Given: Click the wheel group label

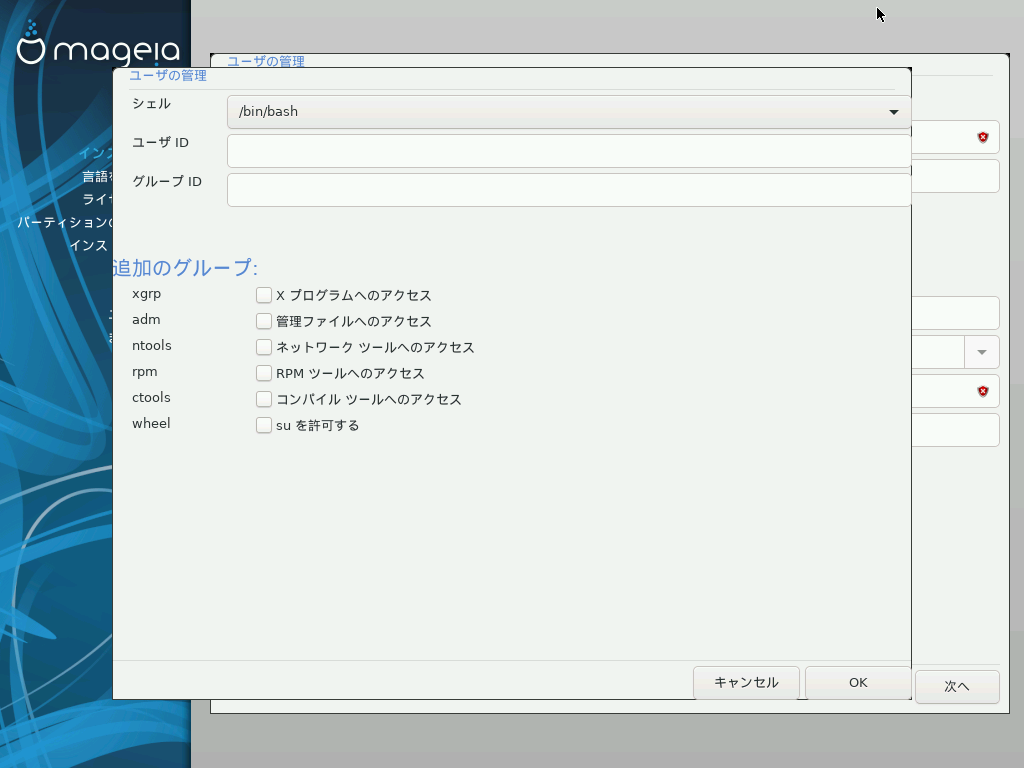Looking at the screenshot, I should [151, 423].
